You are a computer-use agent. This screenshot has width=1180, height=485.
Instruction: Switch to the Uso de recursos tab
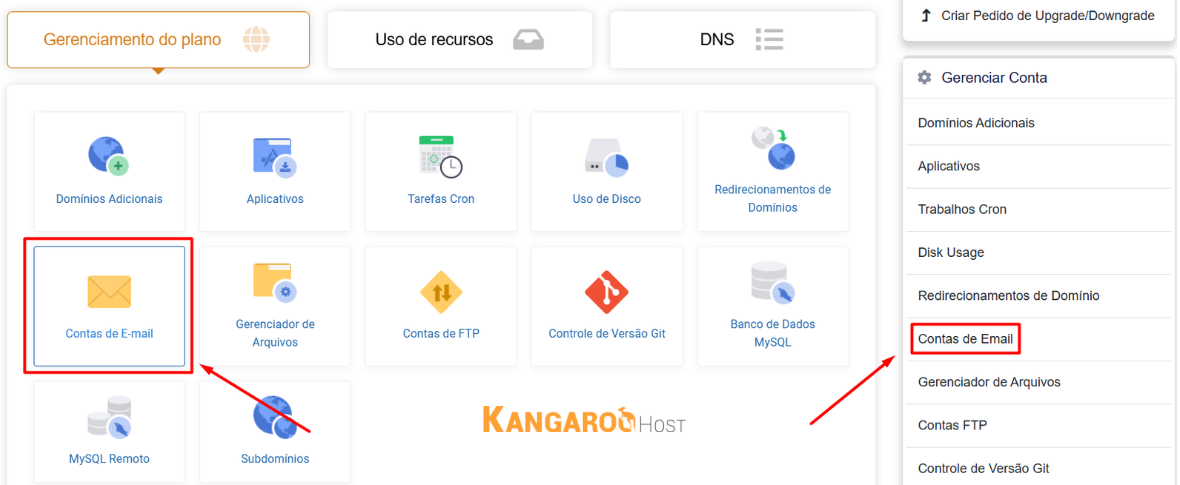point(459,39)
